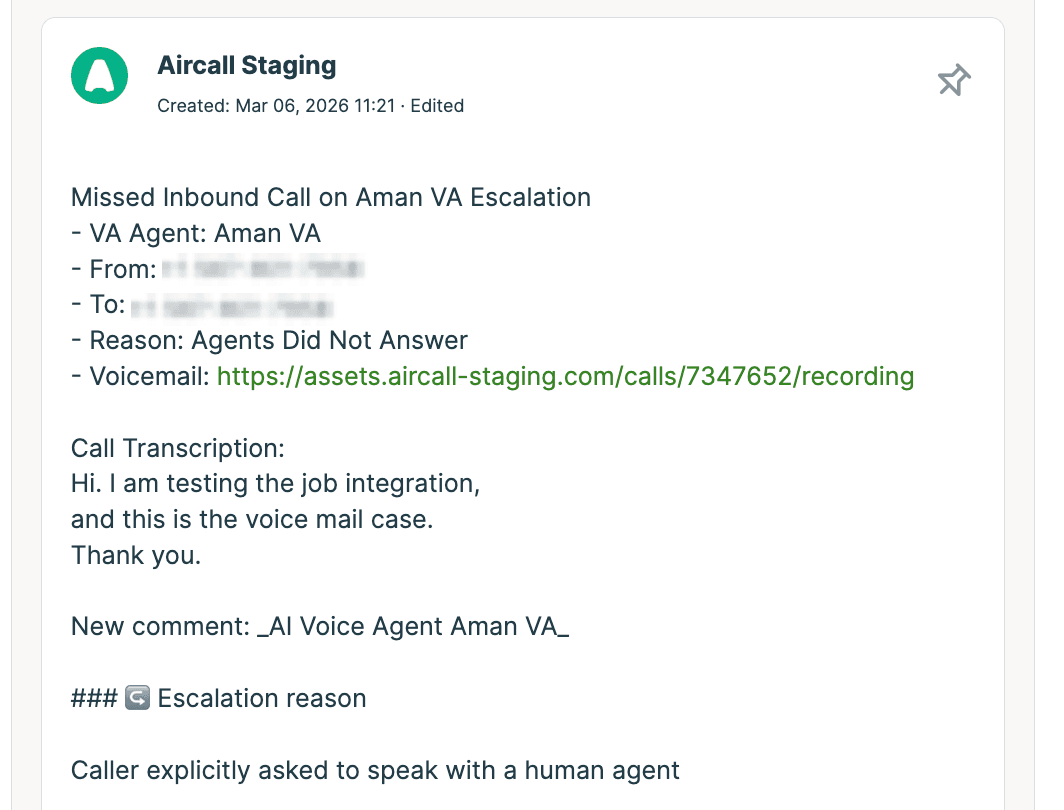Click the Thank you line
This screenshot has height=810, width=1064.
[x=136, y=555]
